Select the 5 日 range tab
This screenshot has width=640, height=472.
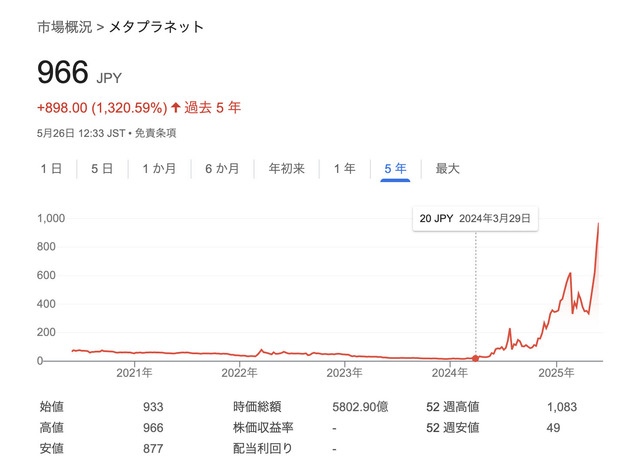(102, 169)
